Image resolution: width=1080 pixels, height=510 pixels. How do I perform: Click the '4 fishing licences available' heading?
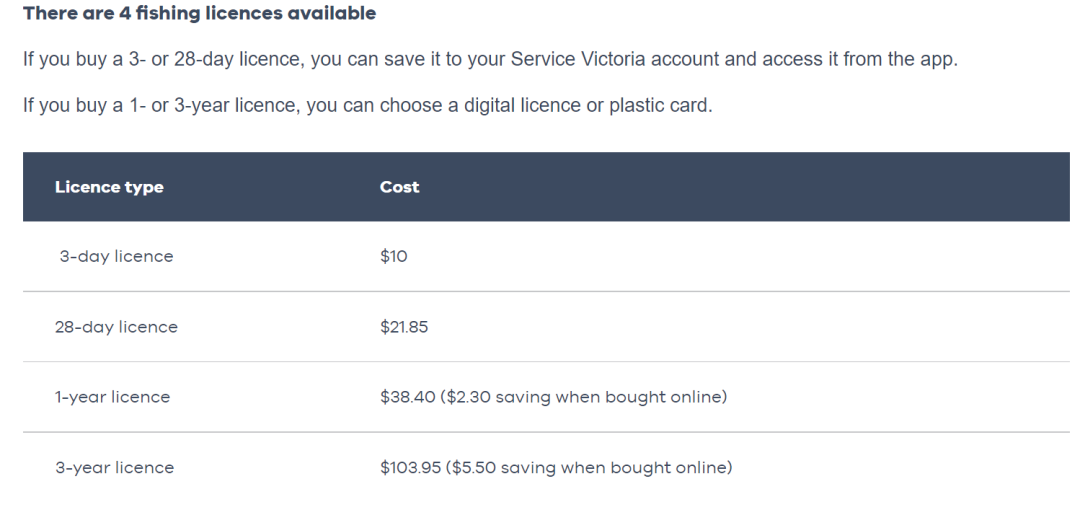(200, 14)
